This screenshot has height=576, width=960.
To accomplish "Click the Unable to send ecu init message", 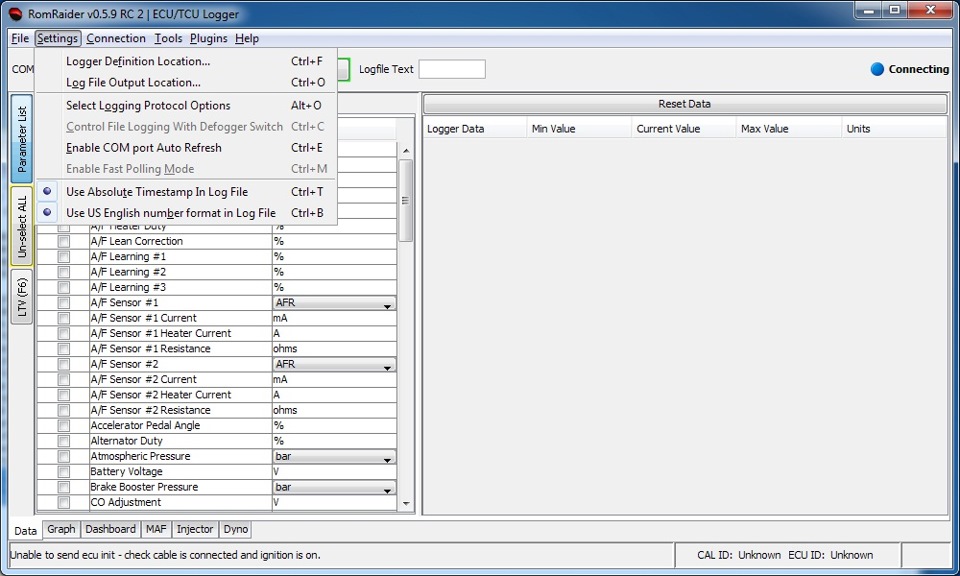I will (165, 555).
